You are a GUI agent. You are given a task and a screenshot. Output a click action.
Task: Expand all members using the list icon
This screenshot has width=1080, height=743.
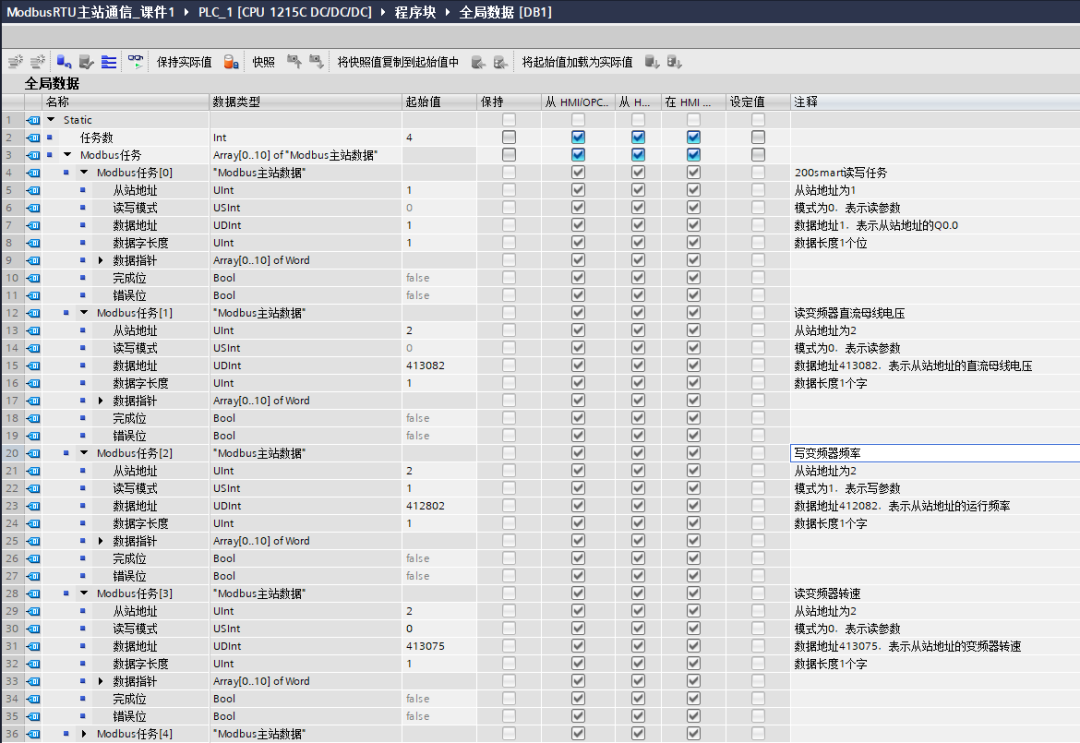[107, 61]
